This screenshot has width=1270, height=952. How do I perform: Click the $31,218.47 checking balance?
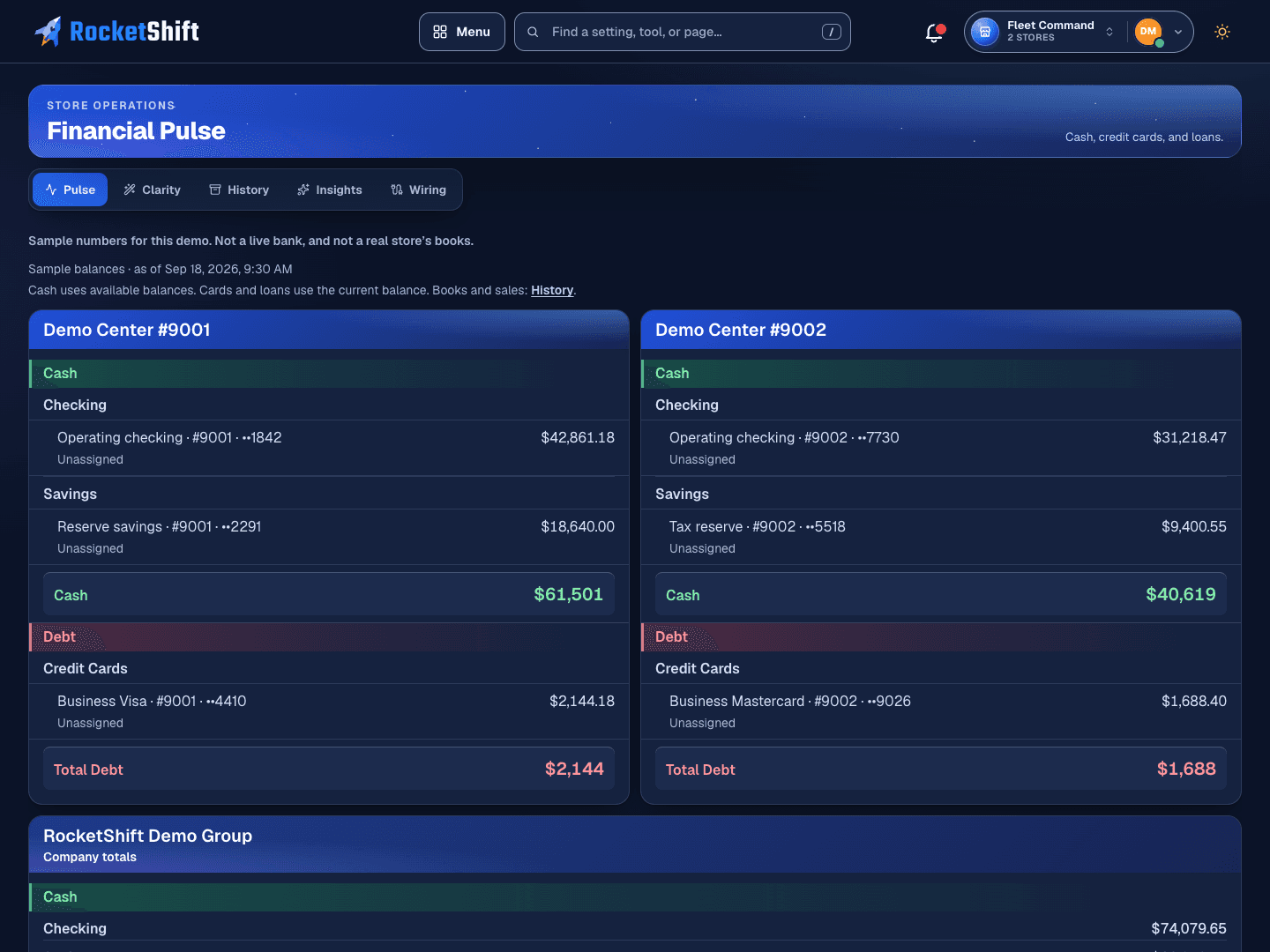pyautogui.click(x=1190, y=437)
